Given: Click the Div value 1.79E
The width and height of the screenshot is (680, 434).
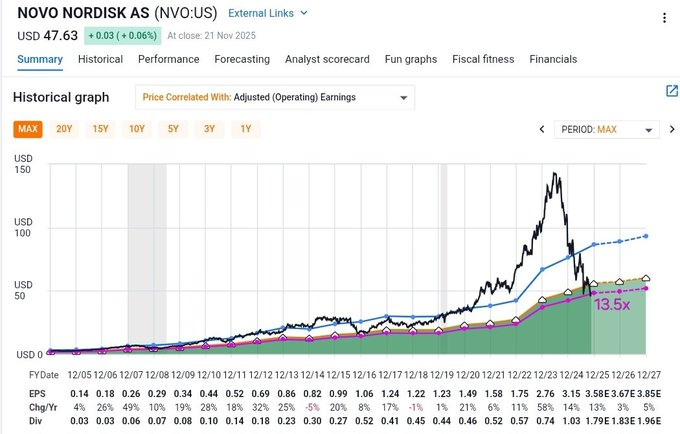Looking at the screenshot, I should point(597,421).
